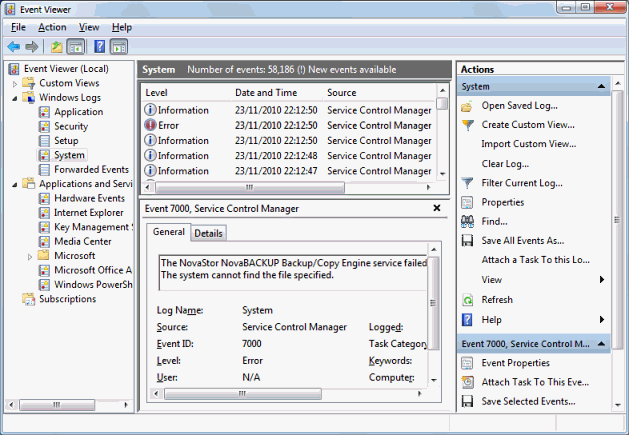The height and width of the screenshot is (435, 629).
Task: Click the green Refresh icon
Action: point(468,300)
